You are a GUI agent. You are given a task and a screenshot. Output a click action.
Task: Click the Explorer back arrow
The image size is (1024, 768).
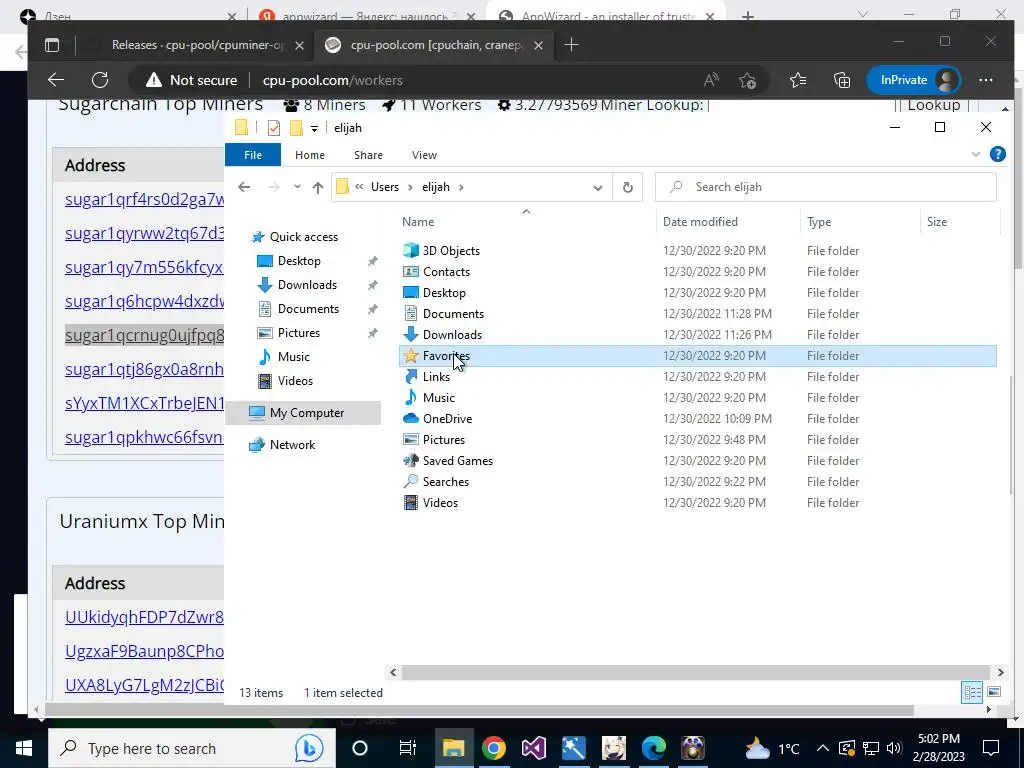(244, 187)
